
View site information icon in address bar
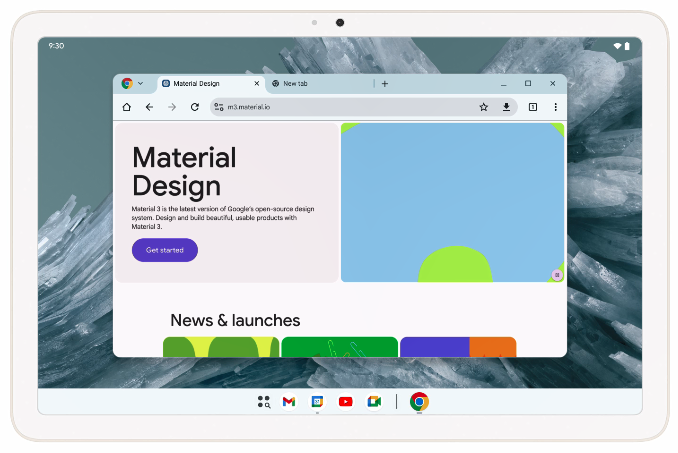tap(219, 107)
